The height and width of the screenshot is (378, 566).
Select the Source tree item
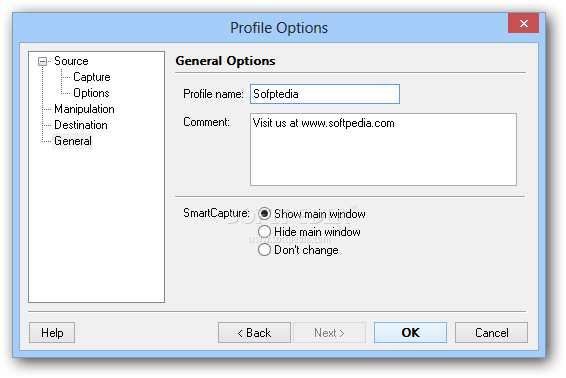click(71, 61)
